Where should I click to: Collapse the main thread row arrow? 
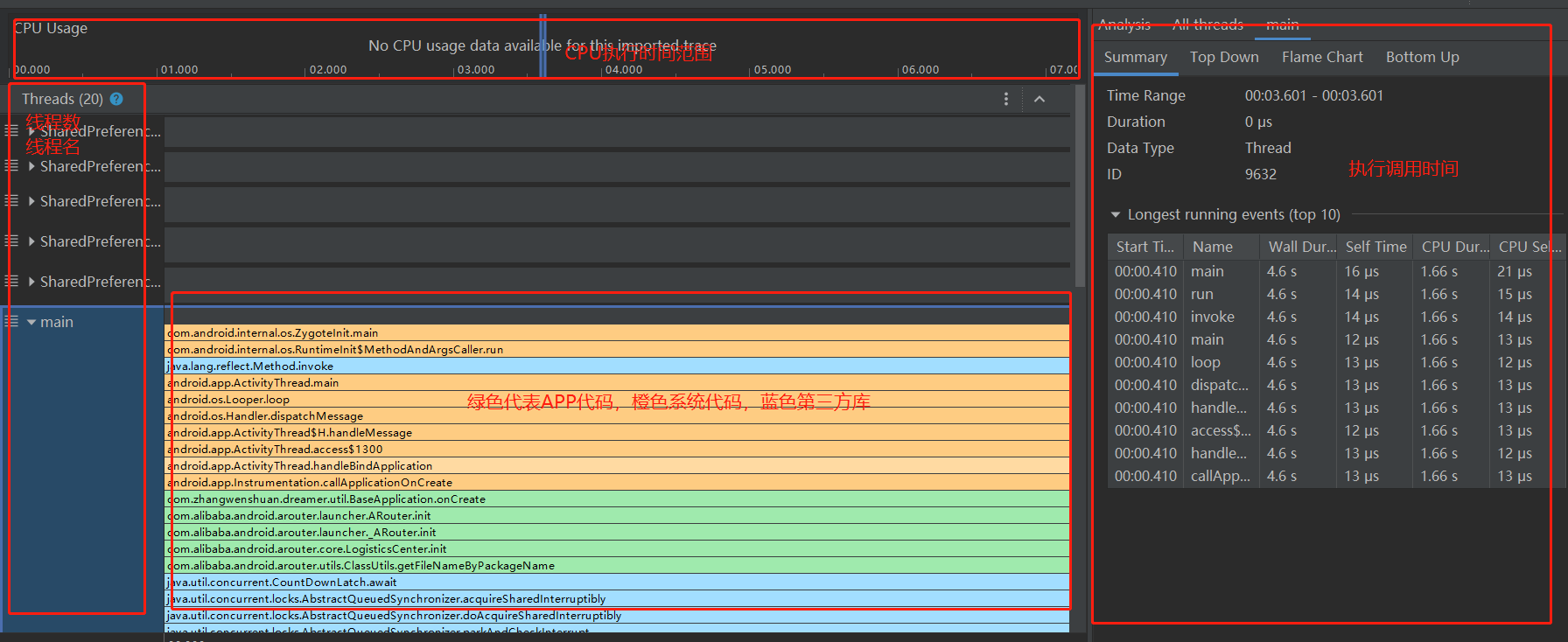(31, 322)
